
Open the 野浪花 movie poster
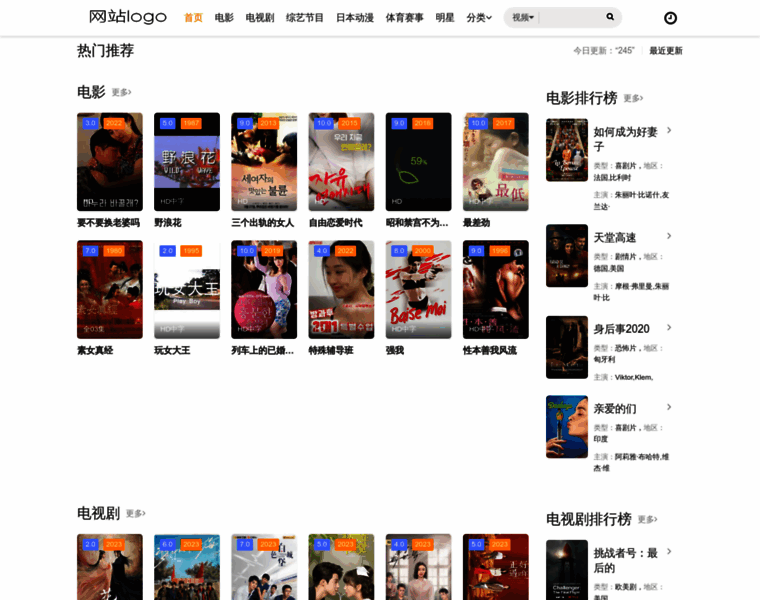click(x=187, y=162)
